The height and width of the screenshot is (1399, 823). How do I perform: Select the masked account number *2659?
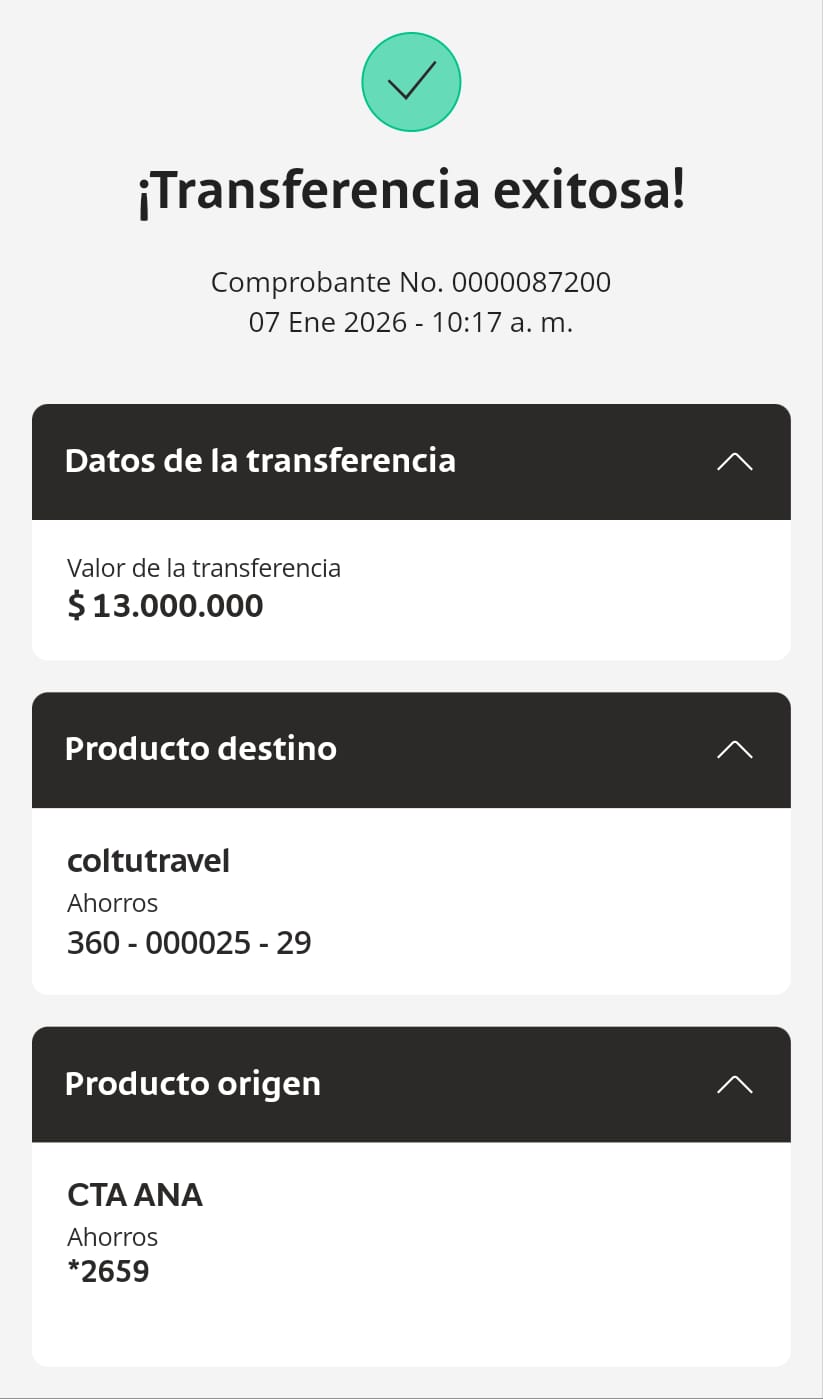tap(108, 1272)
